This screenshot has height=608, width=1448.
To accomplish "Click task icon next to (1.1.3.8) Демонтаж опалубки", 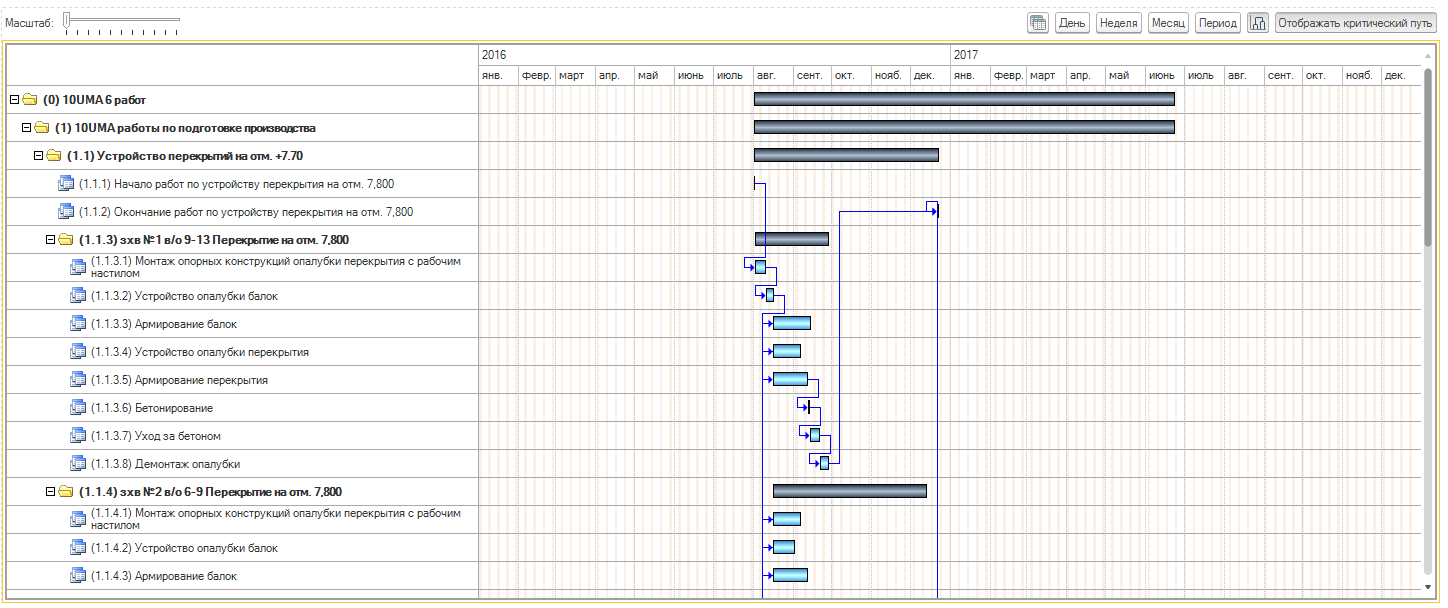I will click(x=78, y=464).
